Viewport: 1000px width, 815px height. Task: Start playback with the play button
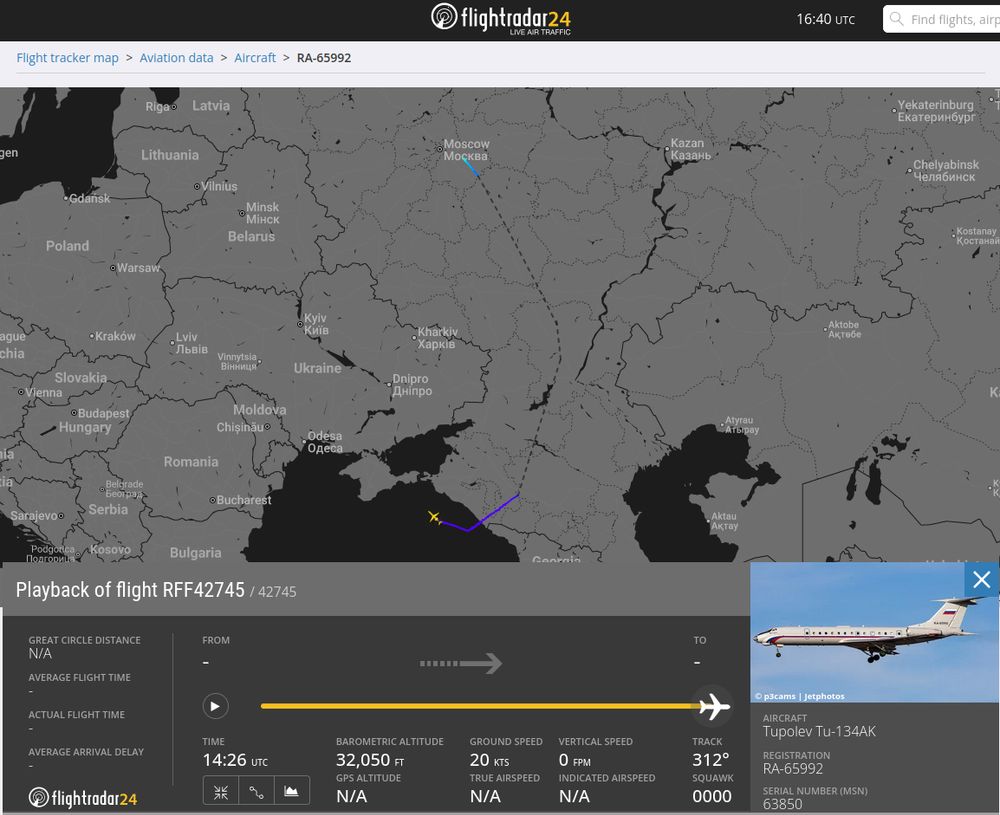pyautogui.click(x=216, y=706)
